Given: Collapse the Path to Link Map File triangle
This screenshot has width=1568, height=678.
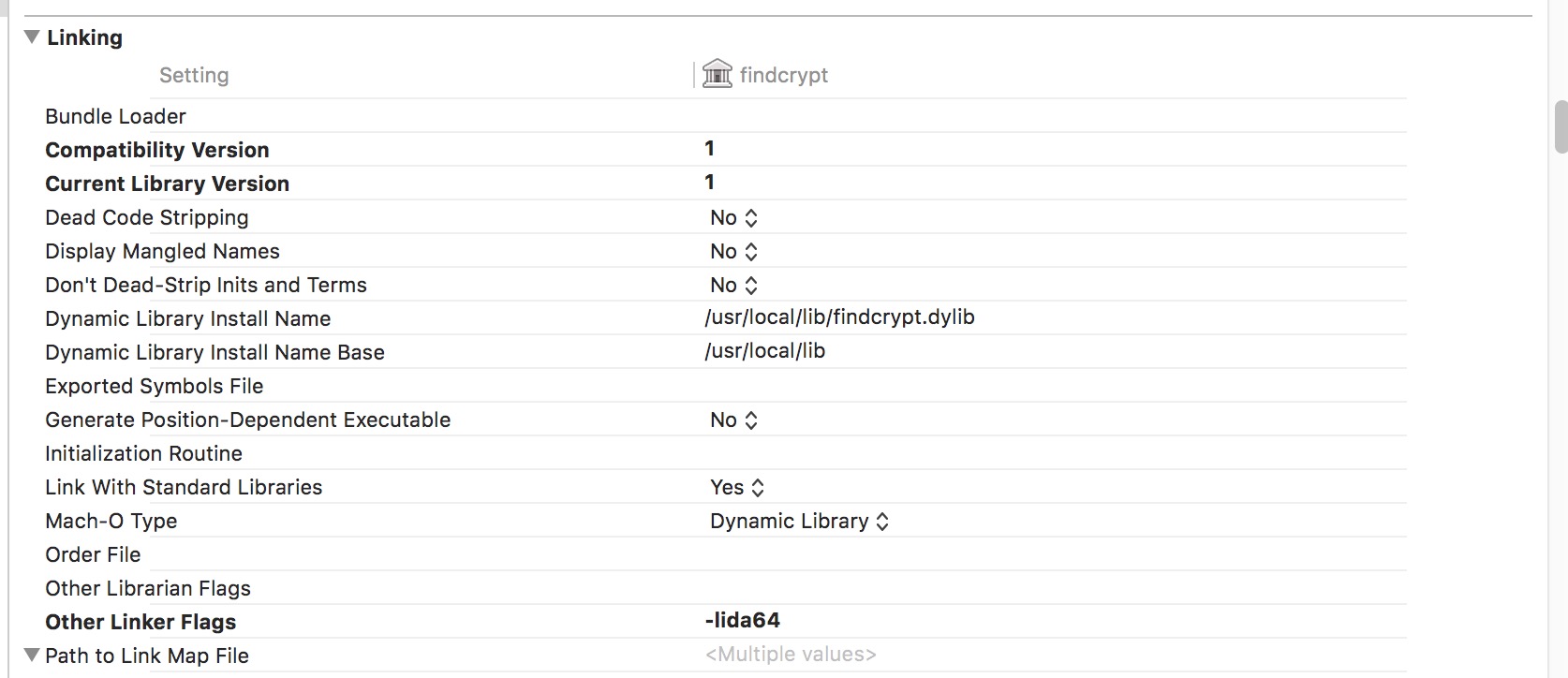Looking at the screenshot, I should (32, 655).
